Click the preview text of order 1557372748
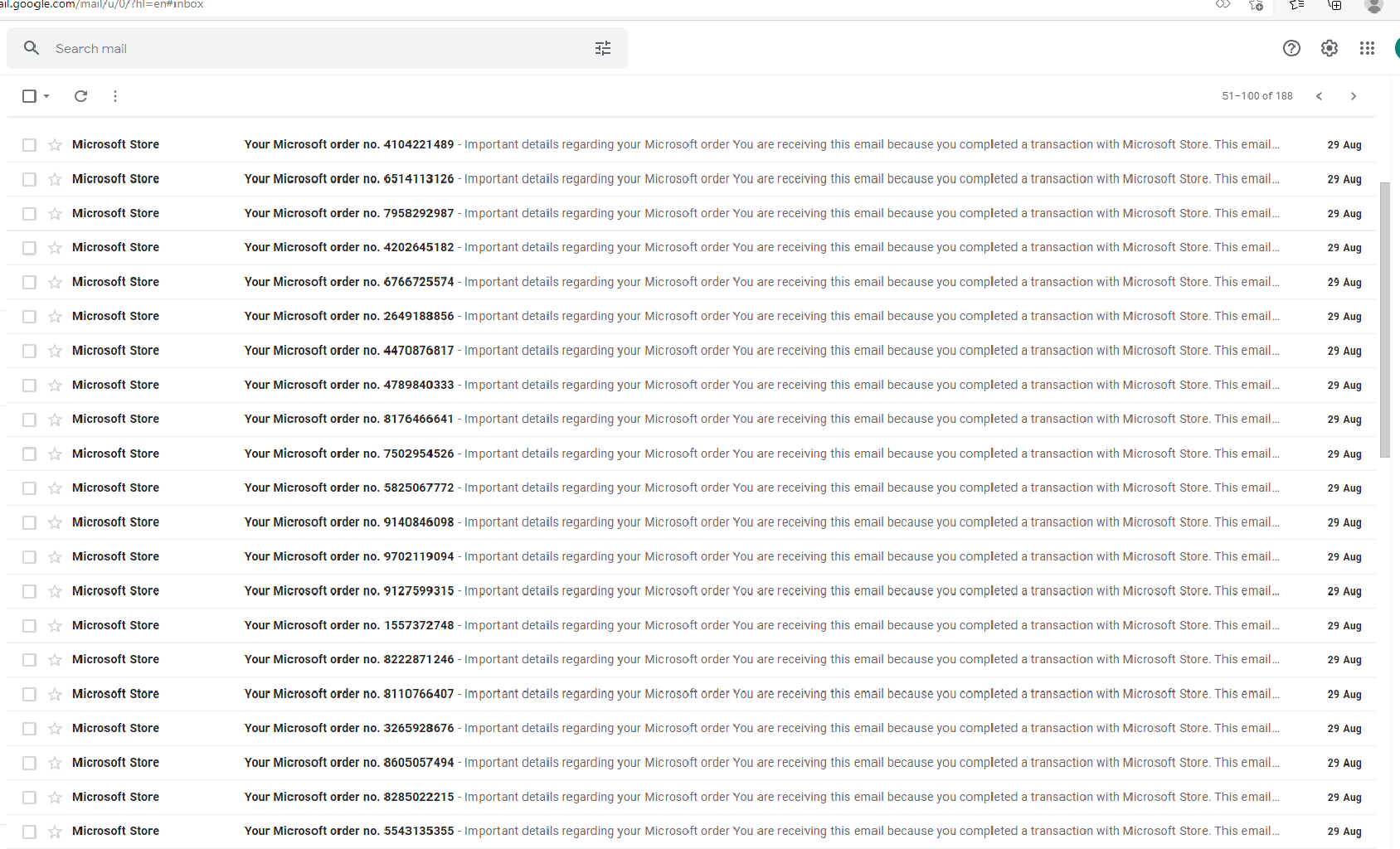 point(872,625)
